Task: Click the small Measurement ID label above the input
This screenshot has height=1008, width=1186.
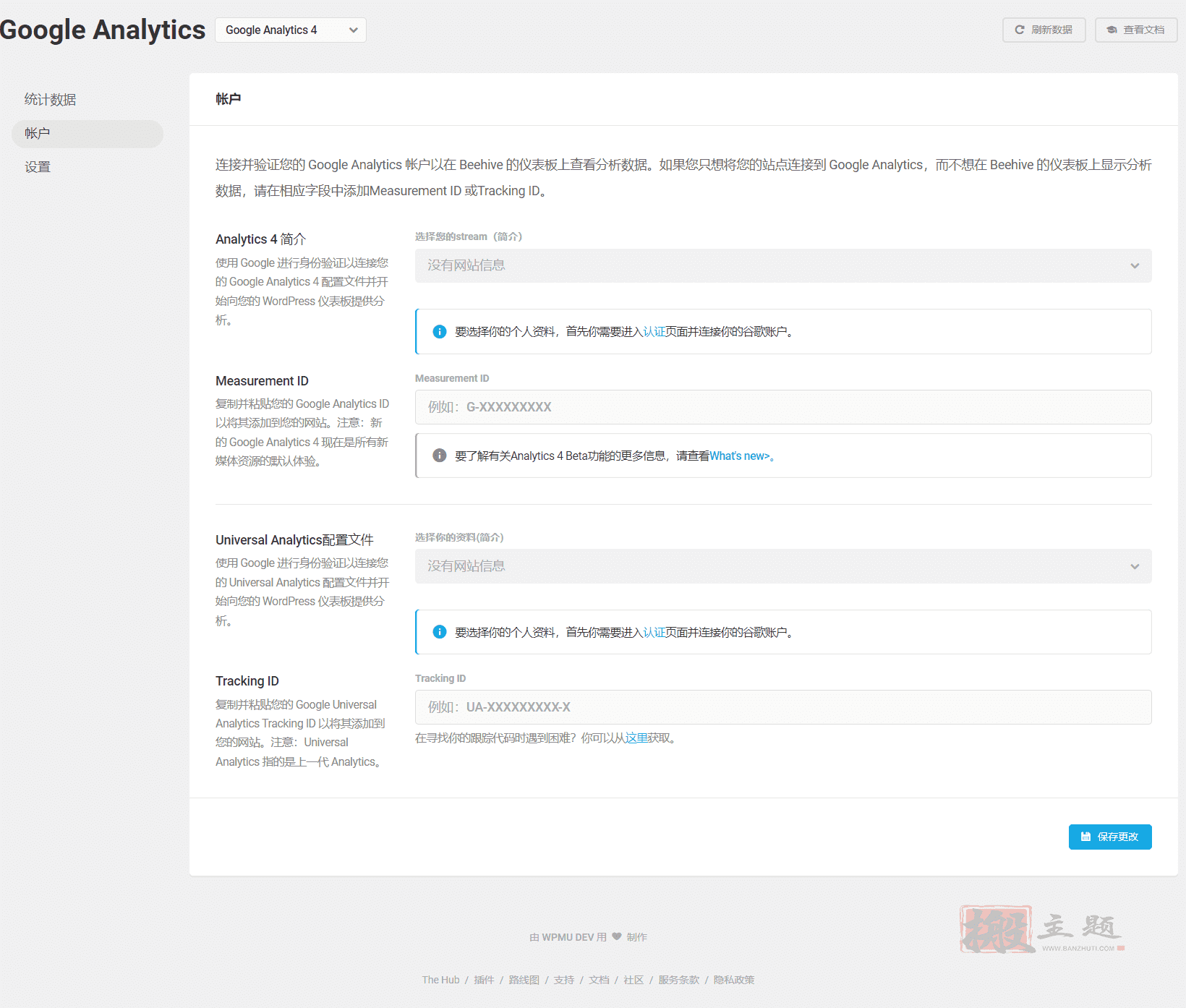Action: (x=452, y=378)
